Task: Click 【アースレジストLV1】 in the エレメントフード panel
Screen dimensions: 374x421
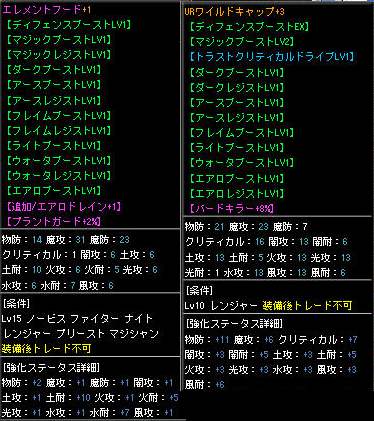Action: 54,100
